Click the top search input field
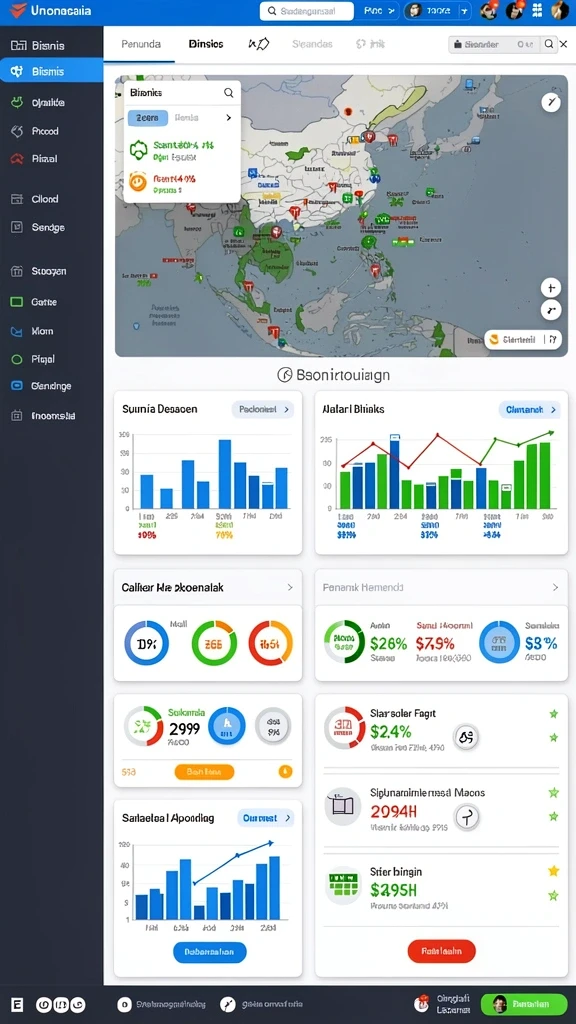Viewport: 576px width, 1024px height. (x=306, y=10)
